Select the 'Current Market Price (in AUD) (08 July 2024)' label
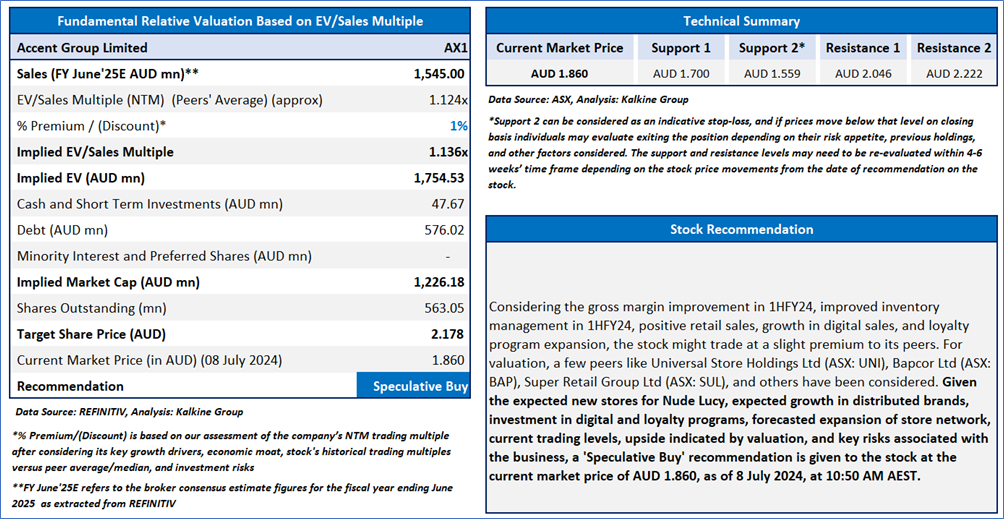 coord(149,360)
